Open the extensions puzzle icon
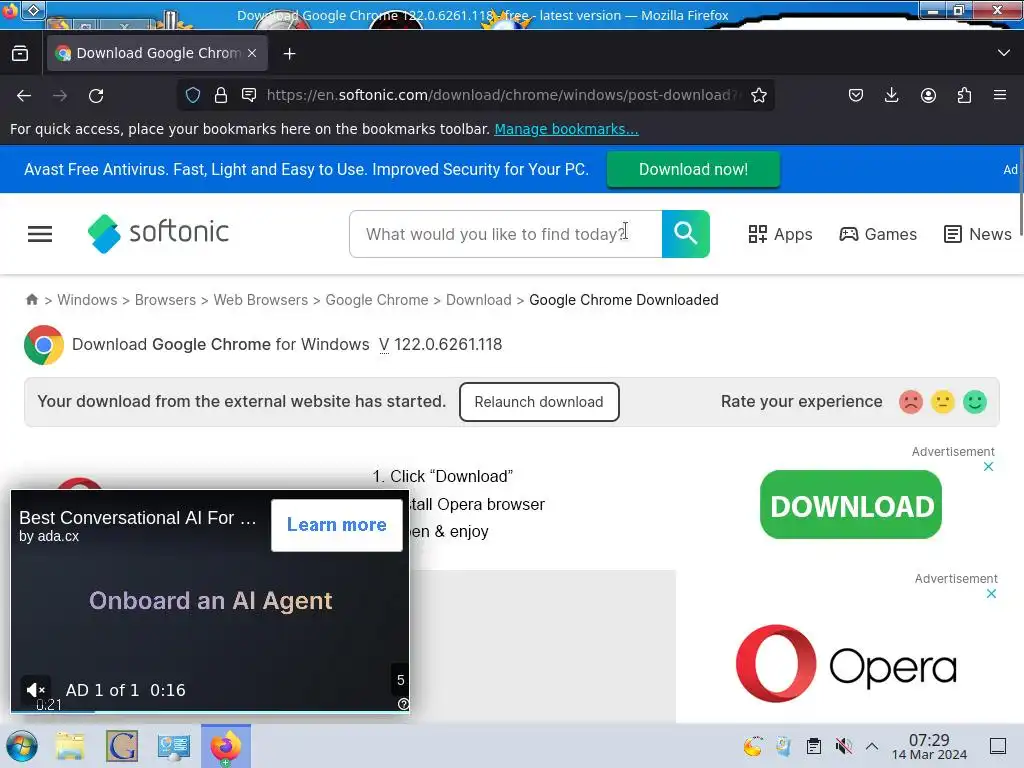Viewport: 1024px width, 768px height. click(964, 95)
